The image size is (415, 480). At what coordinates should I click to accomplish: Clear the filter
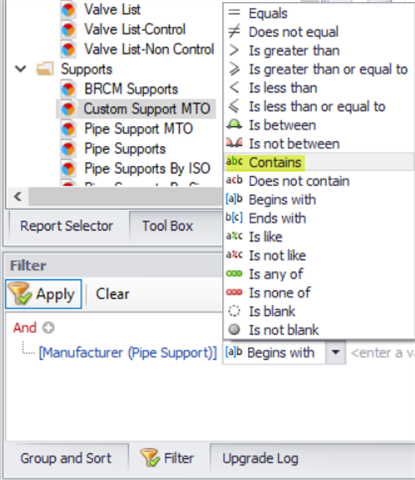pyautogui.click(x=112, y=294)
